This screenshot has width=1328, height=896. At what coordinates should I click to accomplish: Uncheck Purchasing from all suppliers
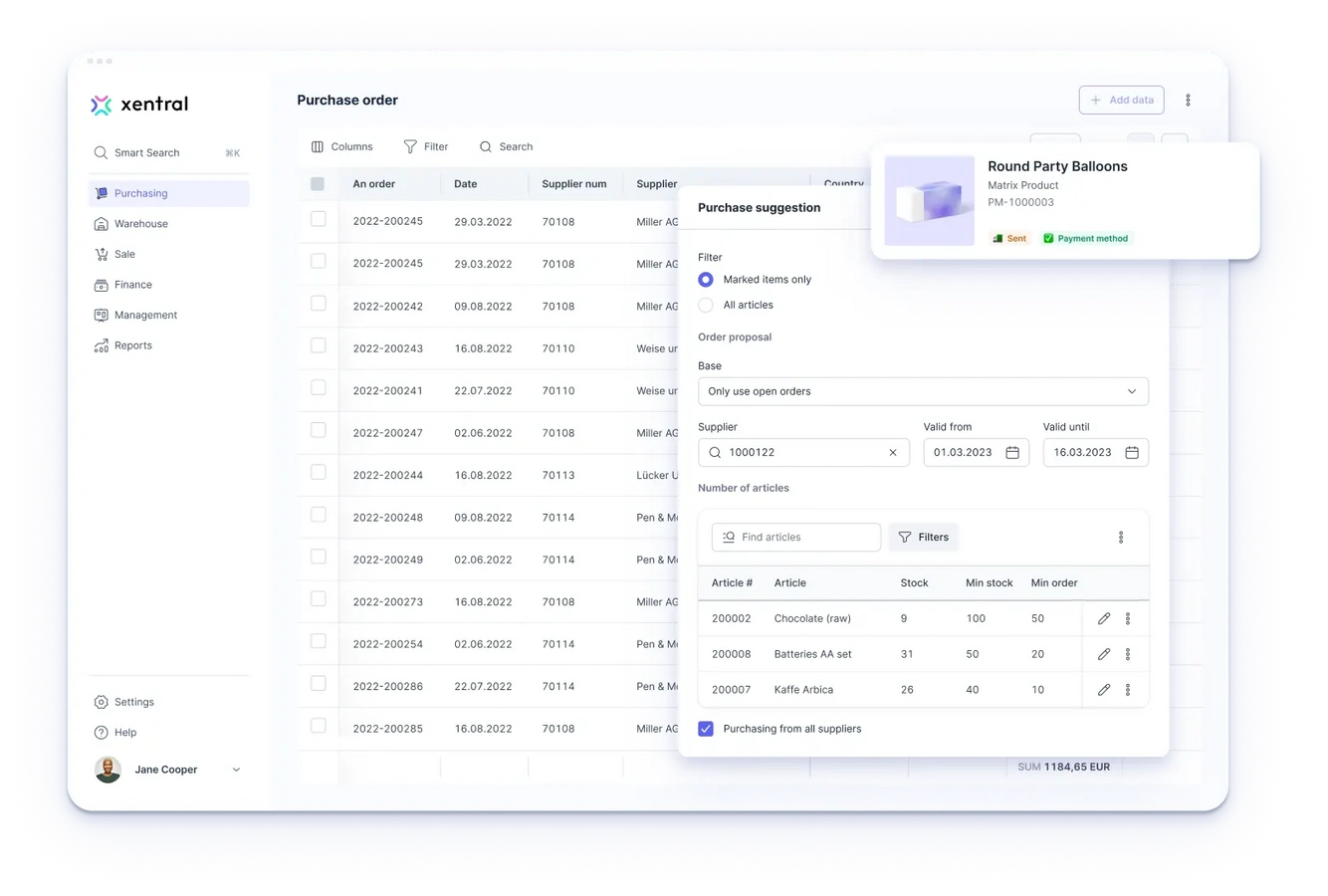coord(706,729)
